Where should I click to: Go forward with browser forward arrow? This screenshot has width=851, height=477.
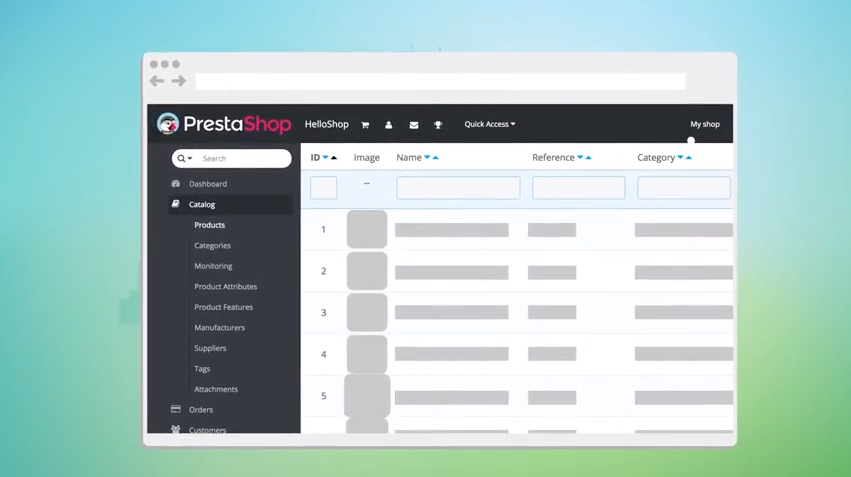[179, 81]
